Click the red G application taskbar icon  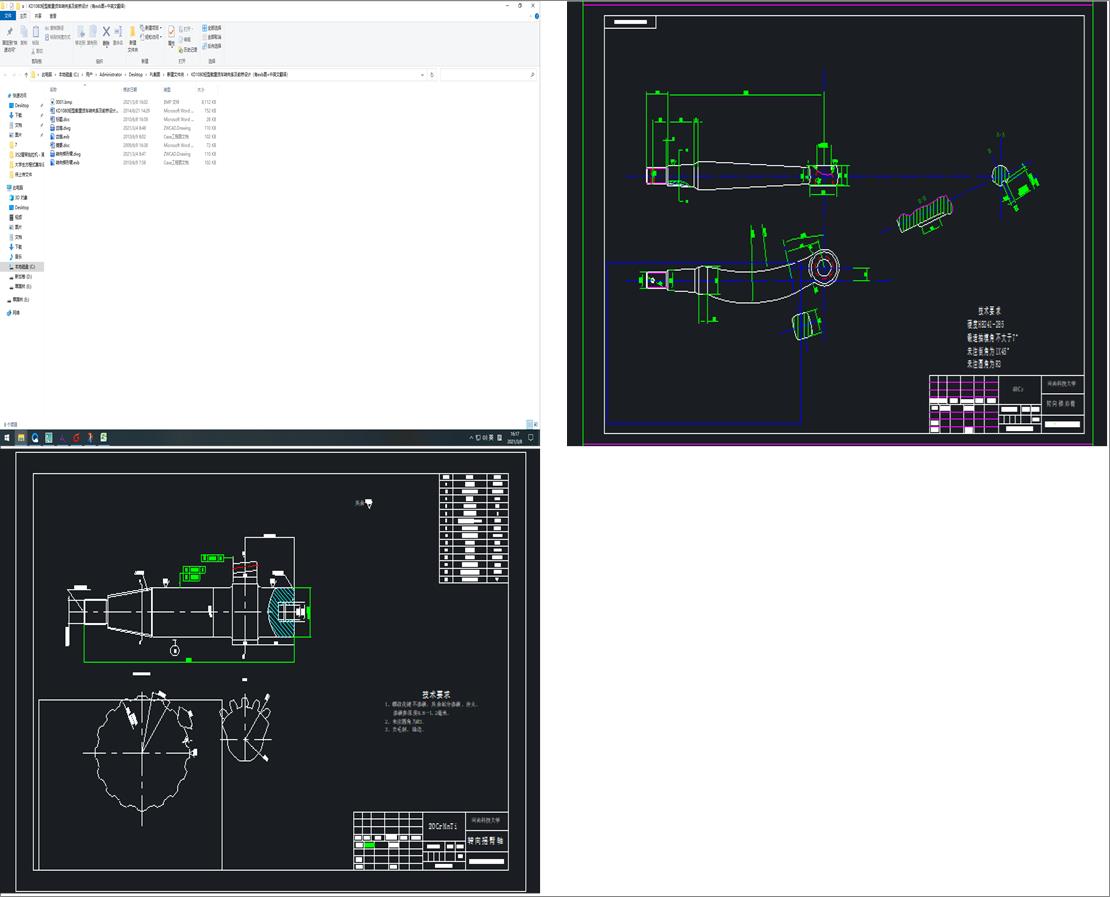tap(76, 438)
